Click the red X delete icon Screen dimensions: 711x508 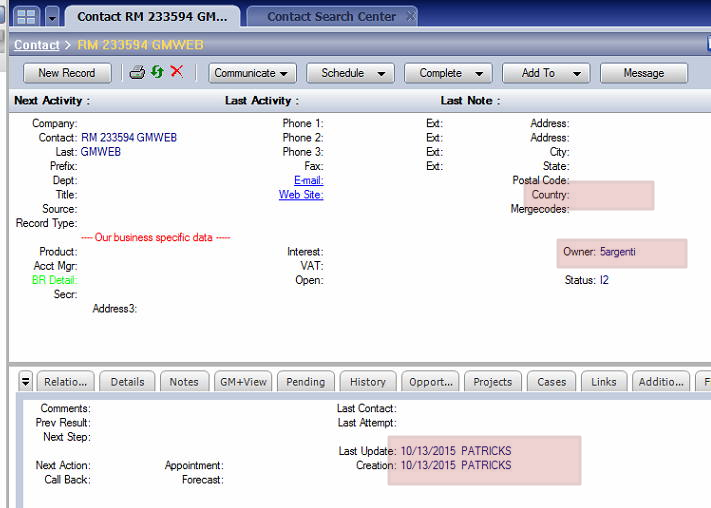tap(177, 72)
